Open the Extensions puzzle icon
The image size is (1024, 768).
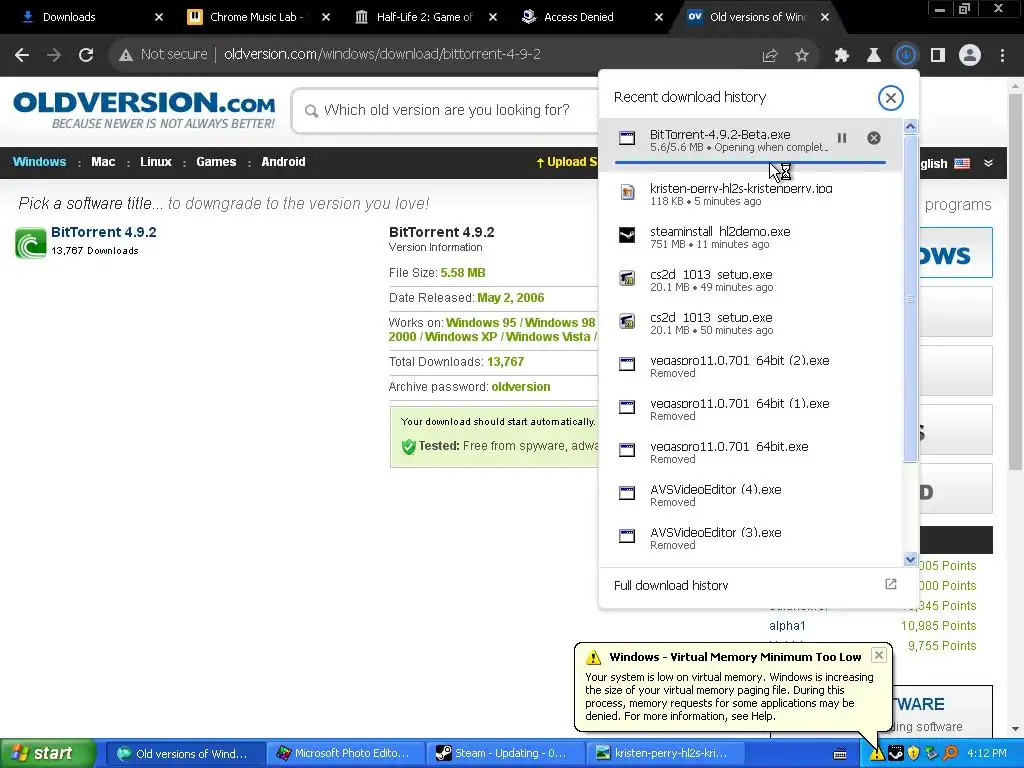click(842, 56)
